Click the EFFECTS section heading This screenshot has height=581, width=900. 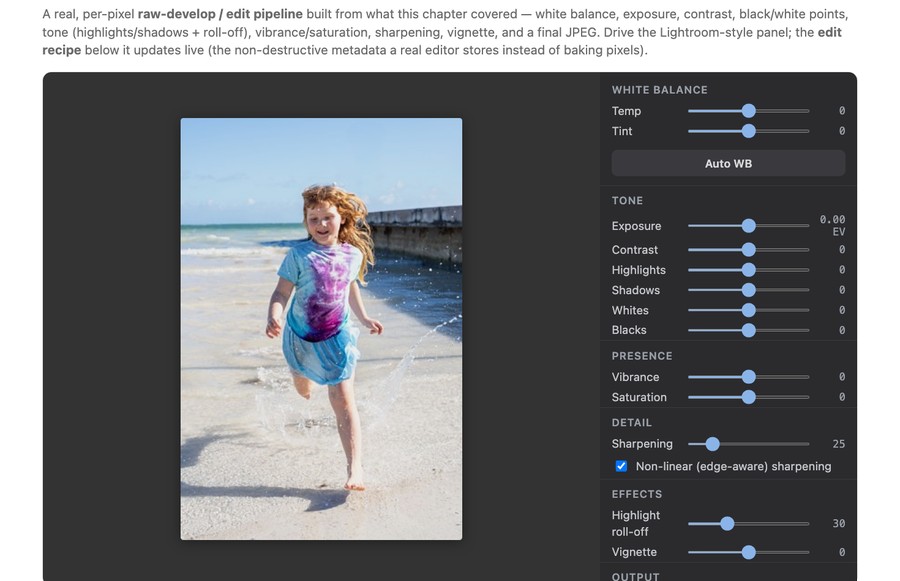[x=637, y=494]
